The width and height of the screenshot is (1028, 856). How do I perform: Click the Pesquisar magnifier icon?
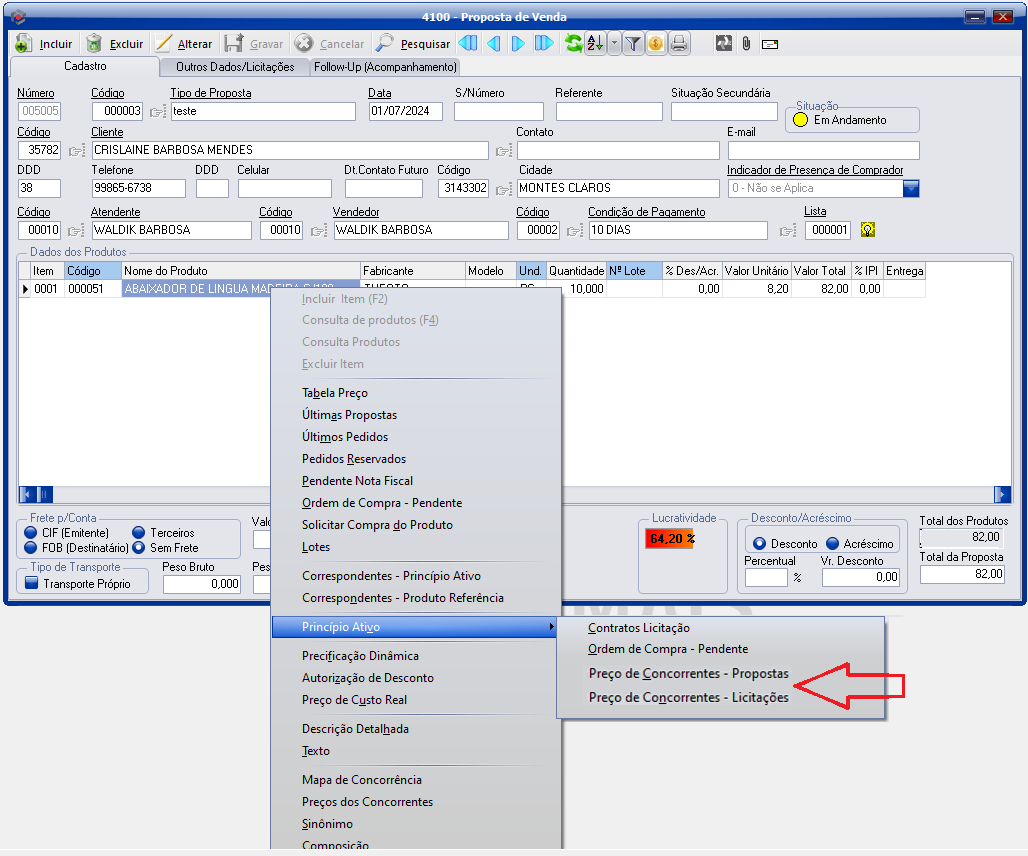click(x=385, y=44)
